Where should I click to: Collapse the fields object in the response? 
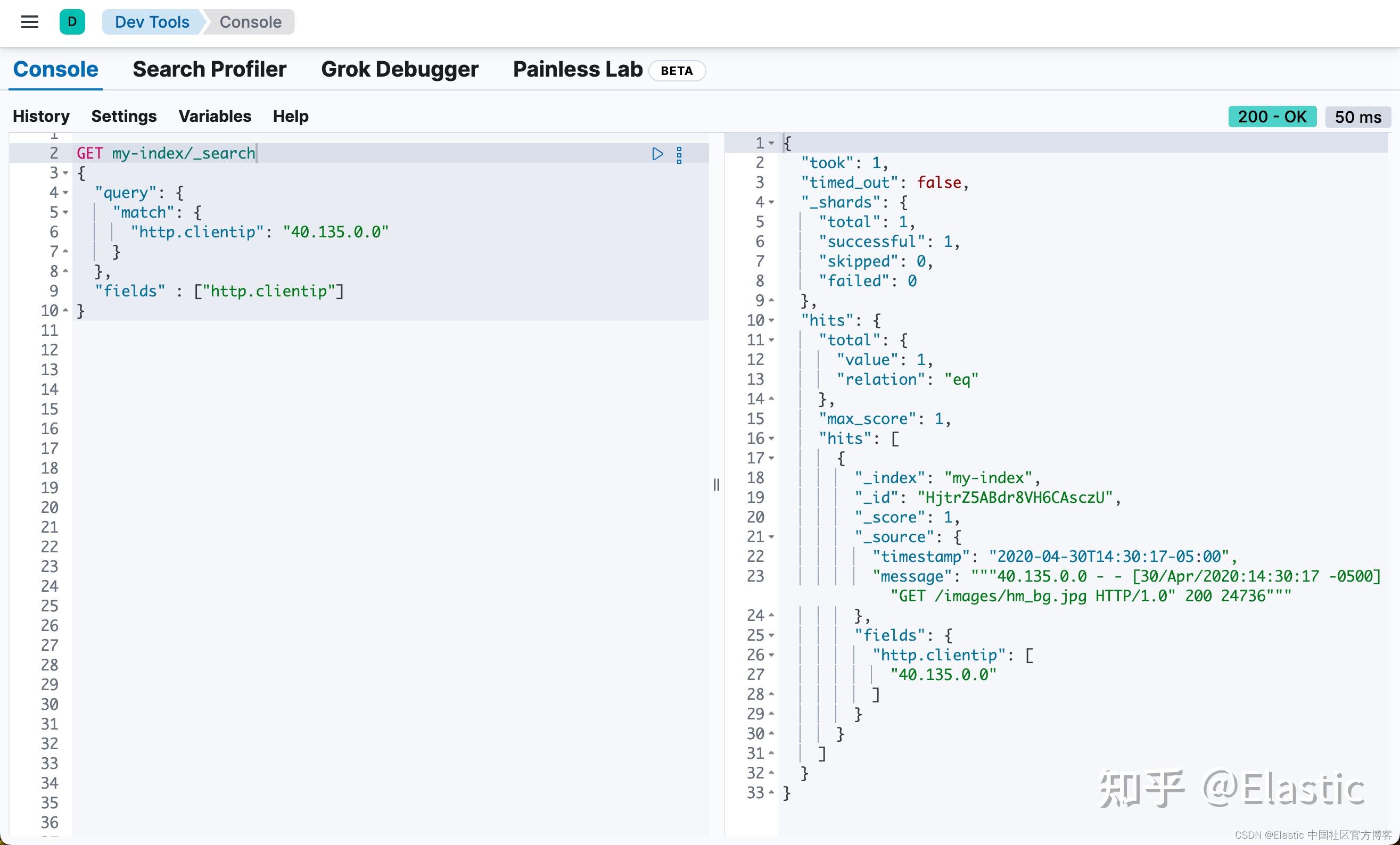pyautogui.click(x=771, y=635)
